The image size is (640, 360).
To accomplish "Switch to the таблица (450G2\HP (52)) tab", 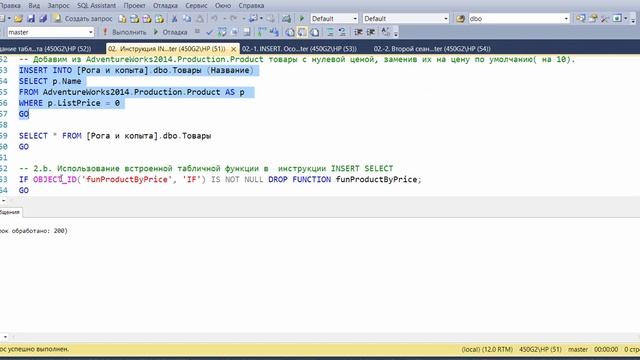I will coord(46,49).
